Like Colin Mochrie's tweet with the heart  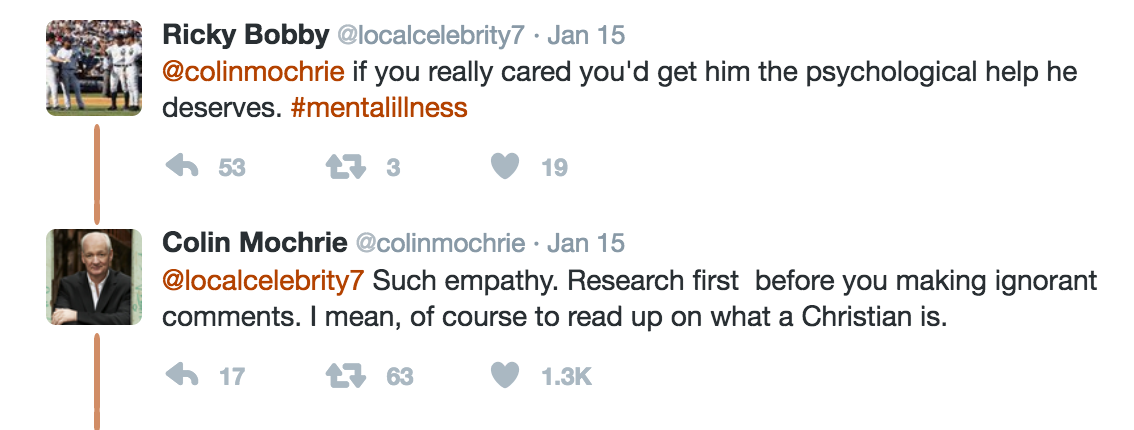507,376
